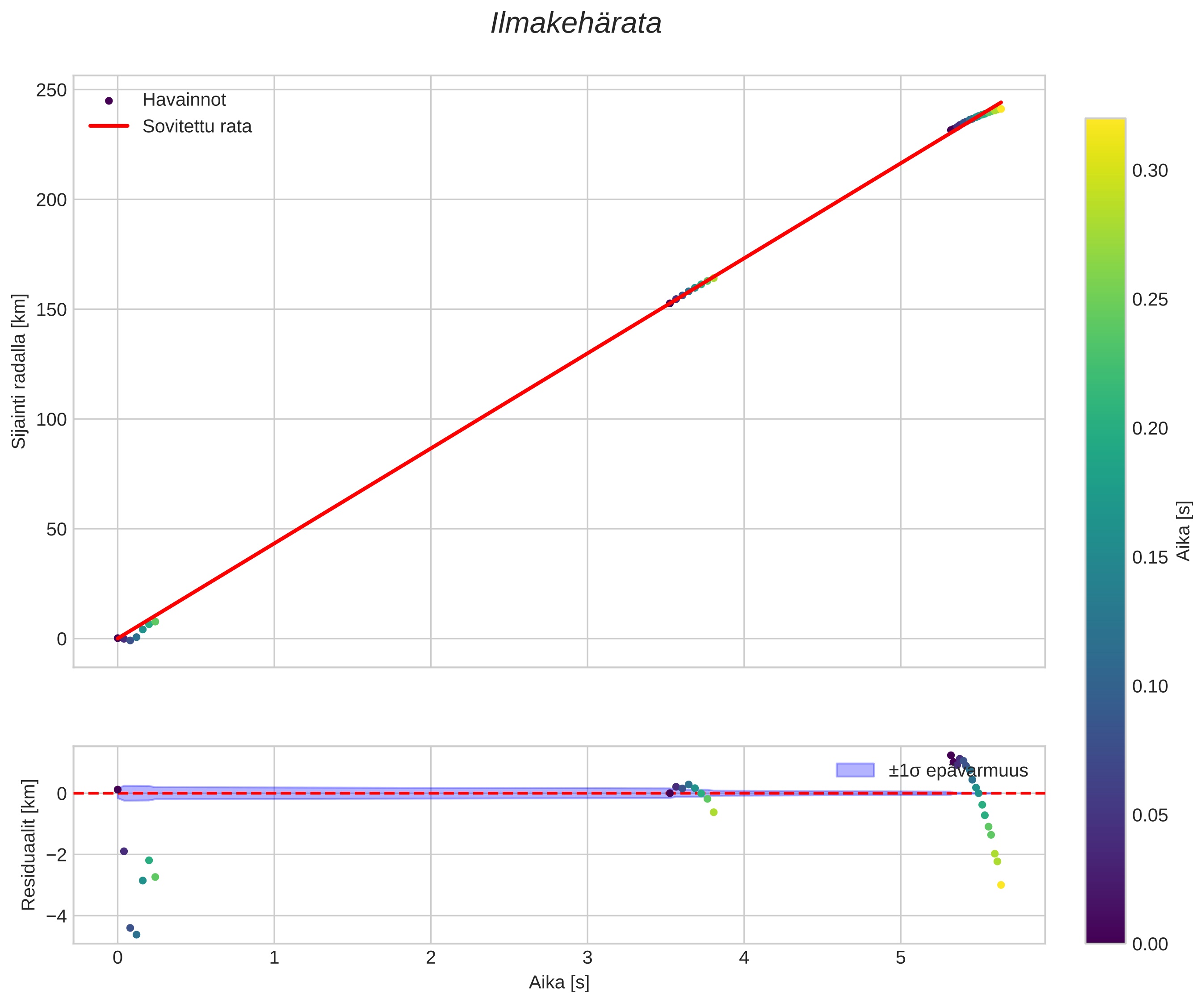Click the Sovitettu rata legend label text

point(197,126)
